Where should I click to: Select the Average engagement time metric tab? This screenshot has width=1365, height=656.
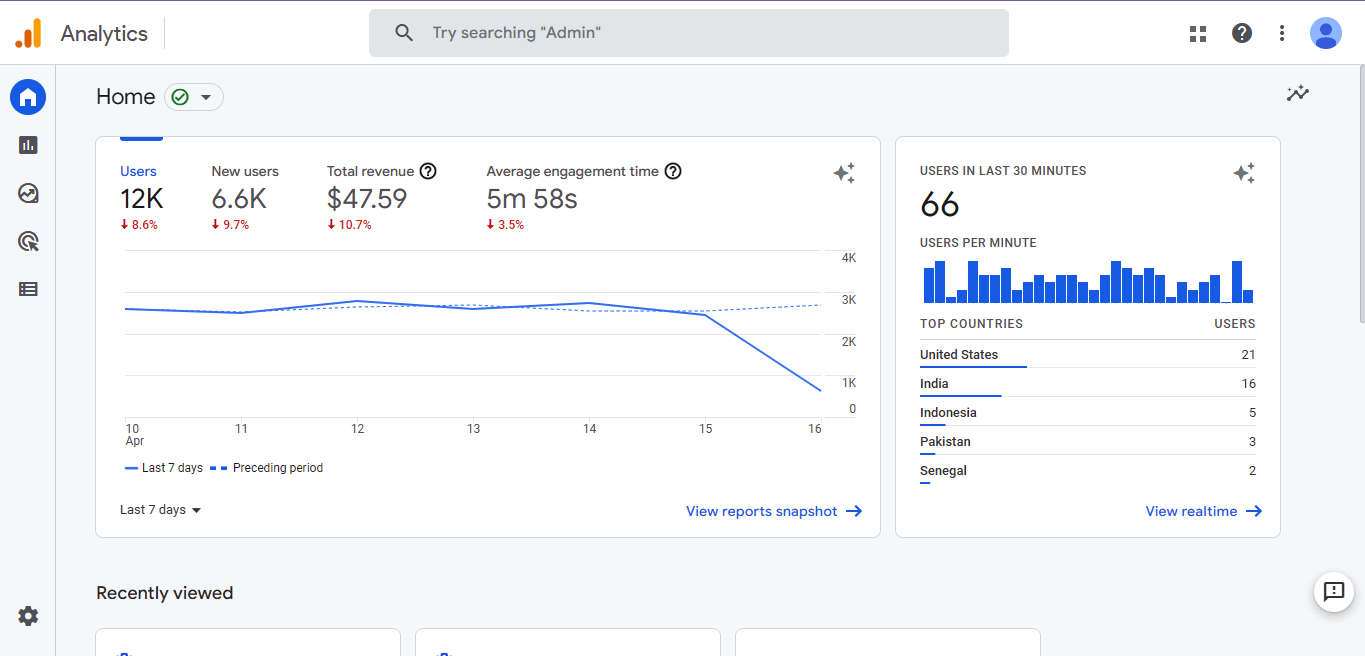point(584,197)
